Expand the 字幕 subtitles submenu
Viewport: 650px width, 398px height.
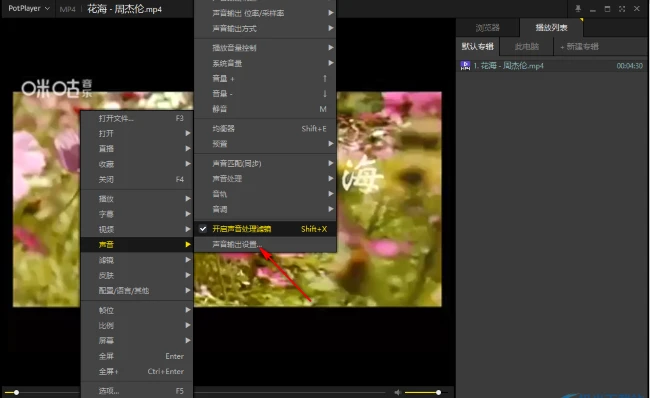(137, 214)
